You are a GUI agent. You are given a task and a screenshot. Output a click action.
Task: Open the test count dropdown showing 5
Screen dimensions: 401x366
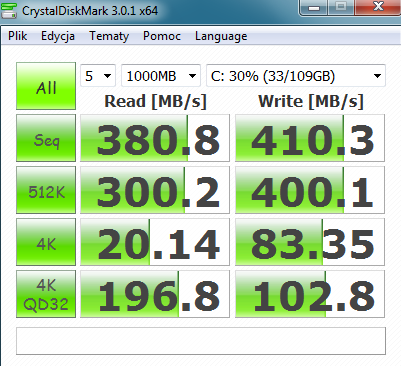(x=98, y=76)
